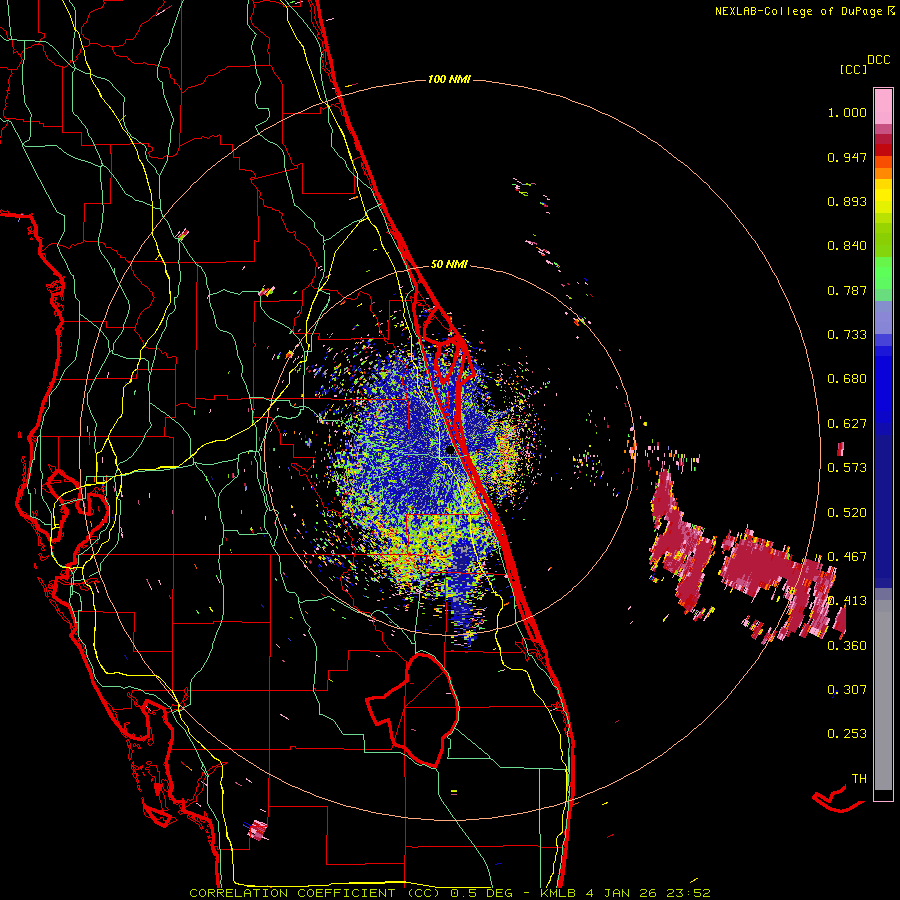
Task: Pick the dark navy swatch beside 0.520
Action: tap(883, 511)
